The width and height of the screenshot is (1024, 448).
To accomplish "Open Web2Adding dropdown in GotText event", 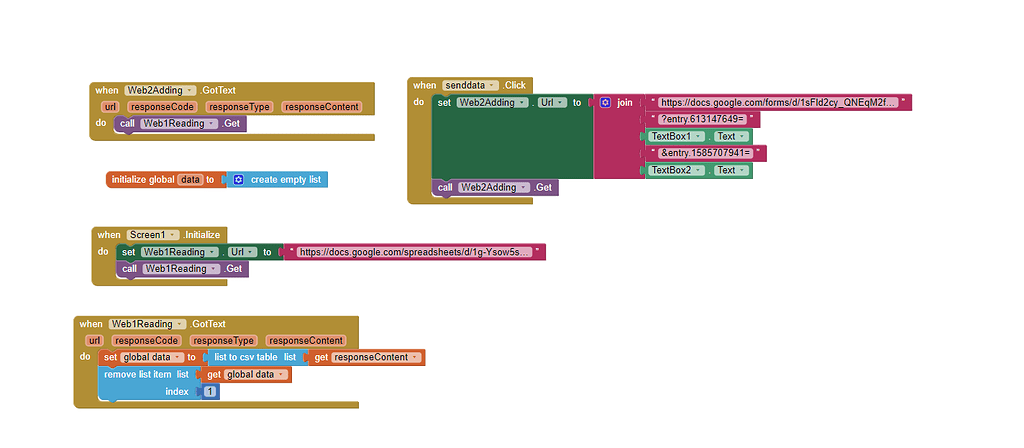I will 190,90.
